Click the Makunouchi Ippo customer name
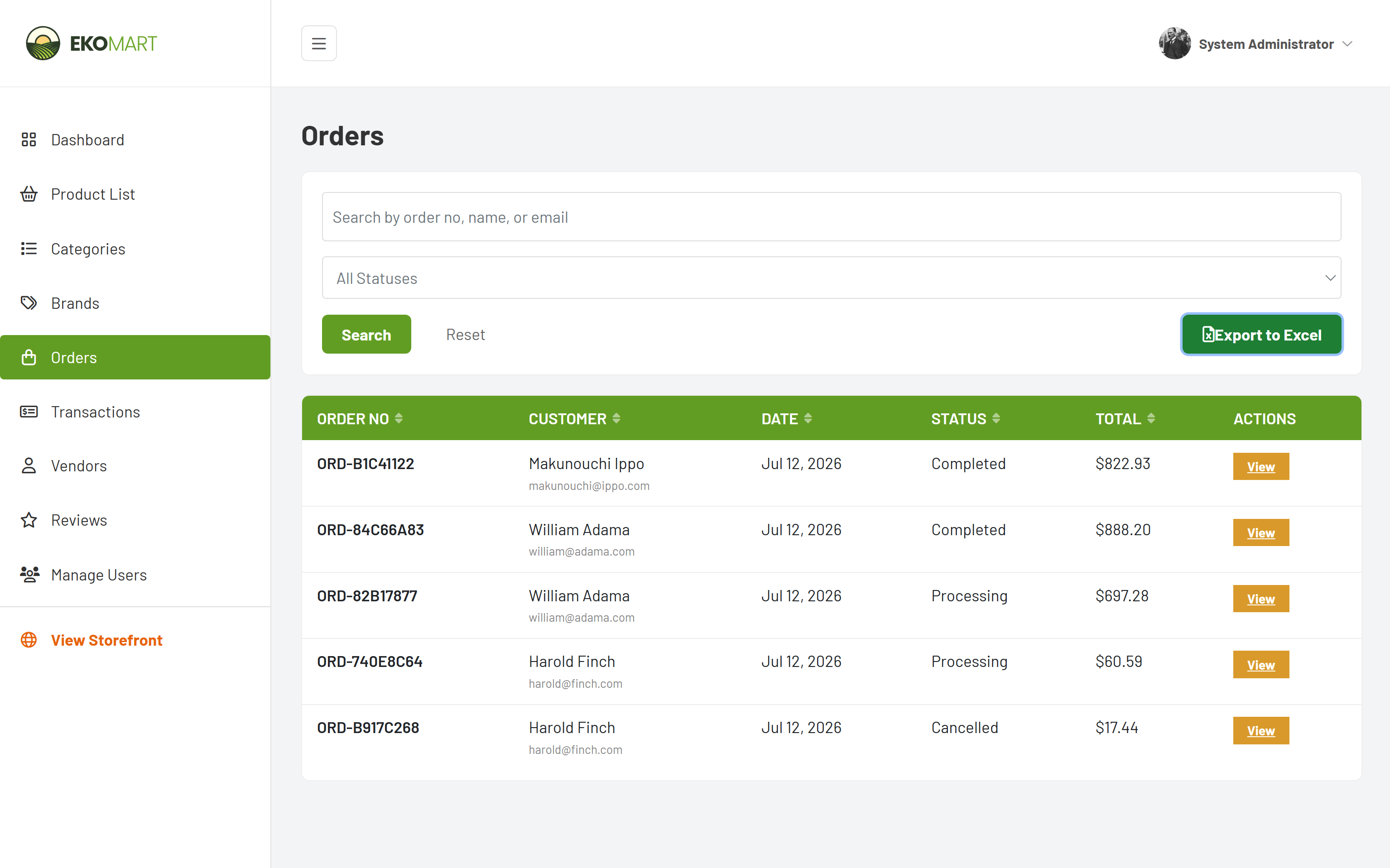Viewport: 1390px width, 868px height. tap(586, 464)
